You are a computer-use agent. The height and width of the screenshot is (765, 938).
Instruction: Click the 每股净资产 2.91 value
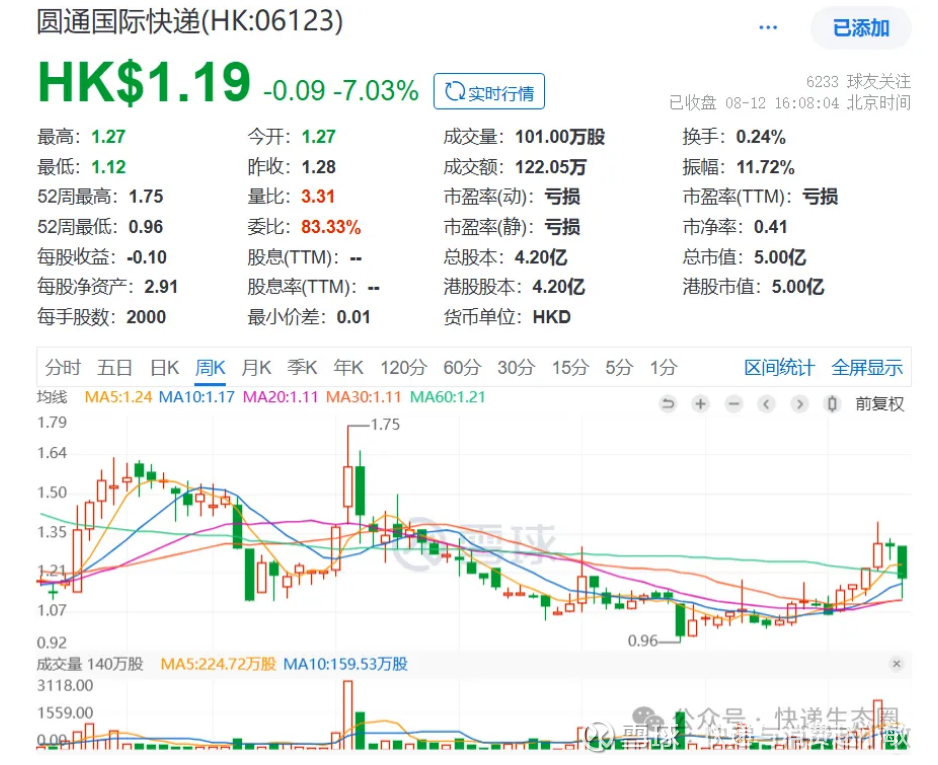coord(161,287)
